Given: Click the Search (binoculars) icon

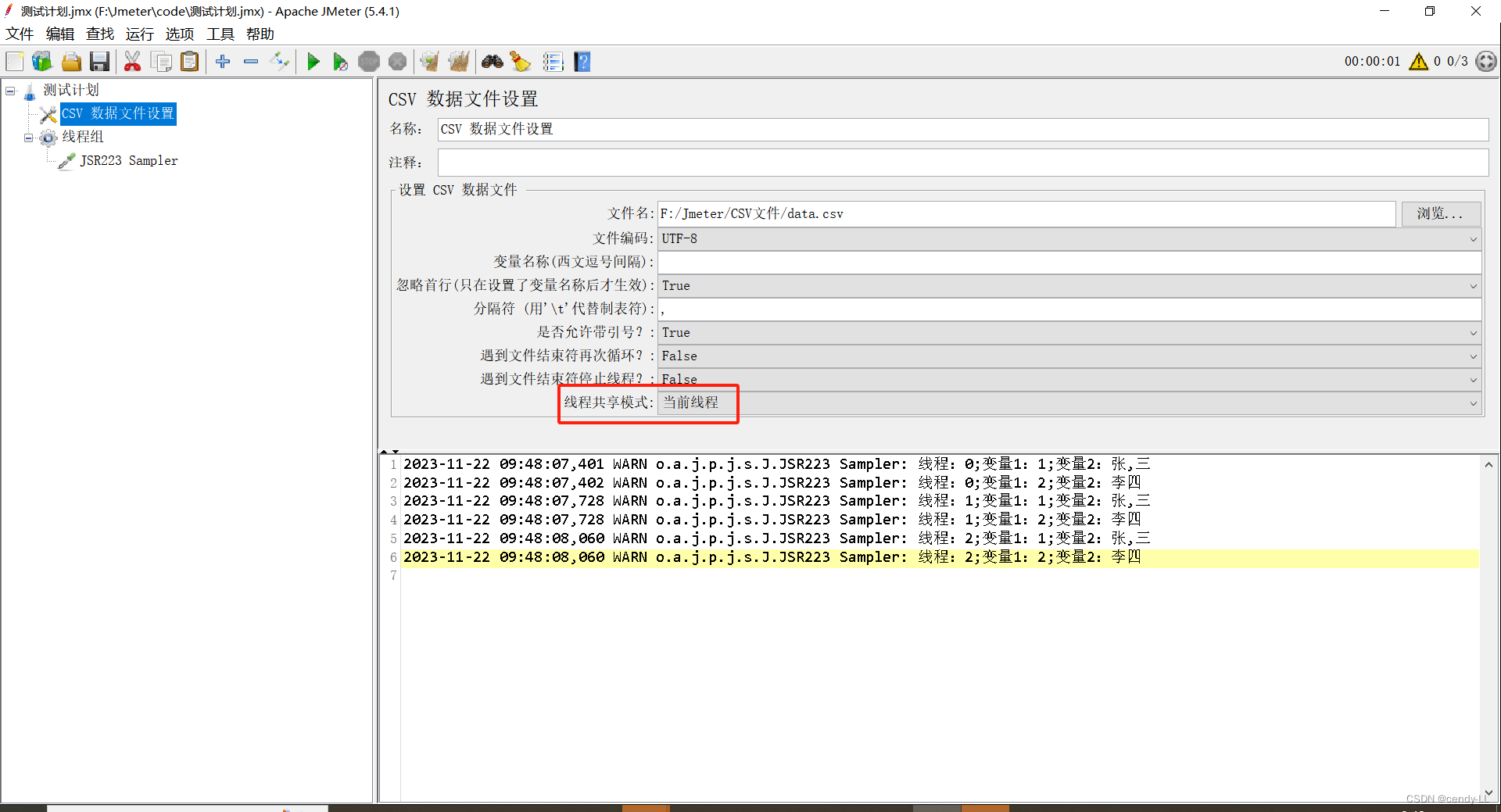Looking at the screenshot, I should point(493,61).
